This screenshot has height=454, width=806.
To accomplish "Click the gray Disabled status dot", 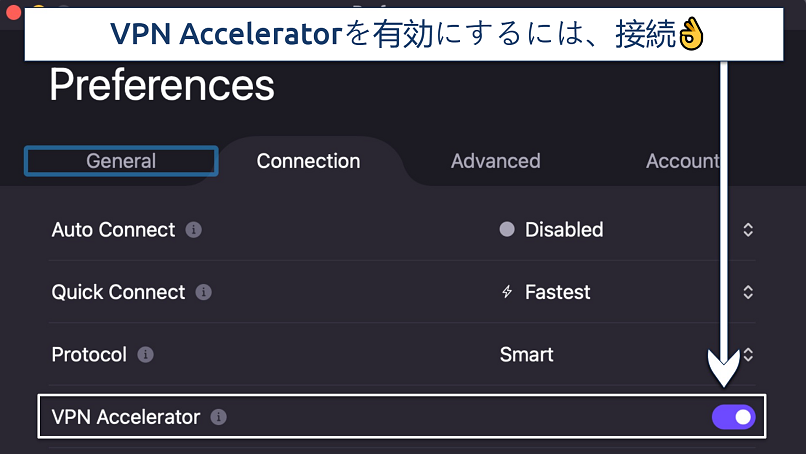I will coord(507,230).
